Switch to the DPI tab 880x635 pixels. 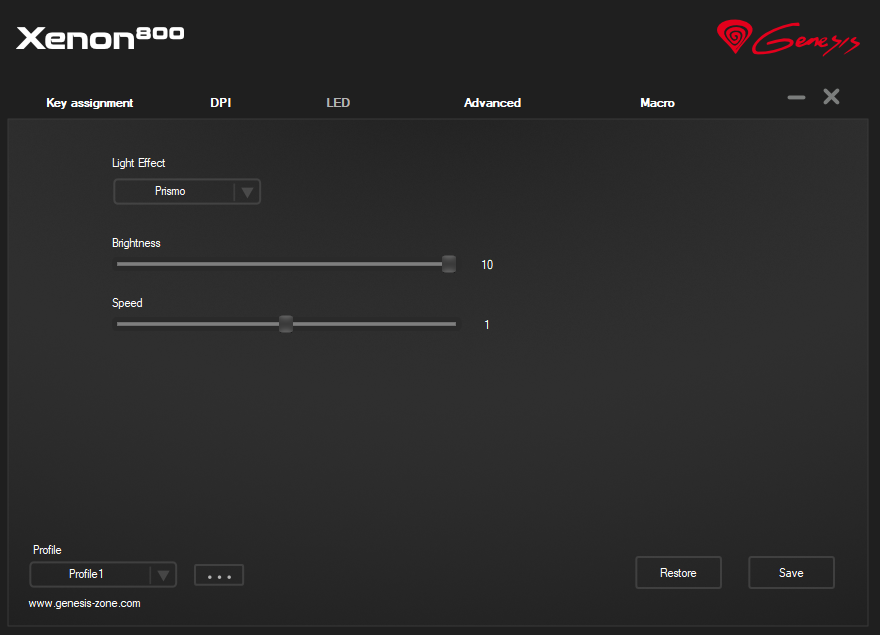click(x=221, y=103)
